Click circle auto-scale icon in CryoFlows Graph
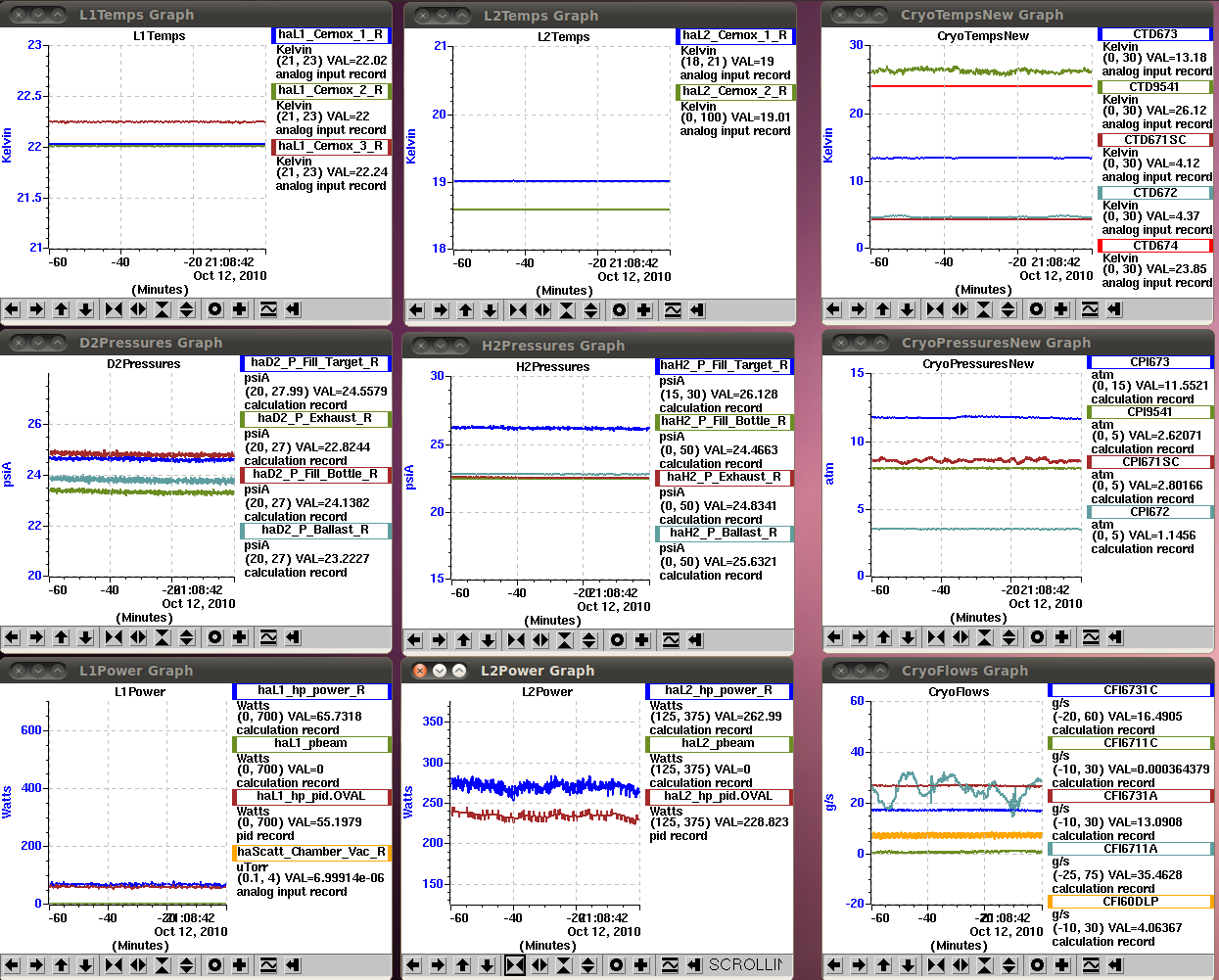Image resolution: width=1219 pixels, height=980 pixels. (x=1037, y=965)
